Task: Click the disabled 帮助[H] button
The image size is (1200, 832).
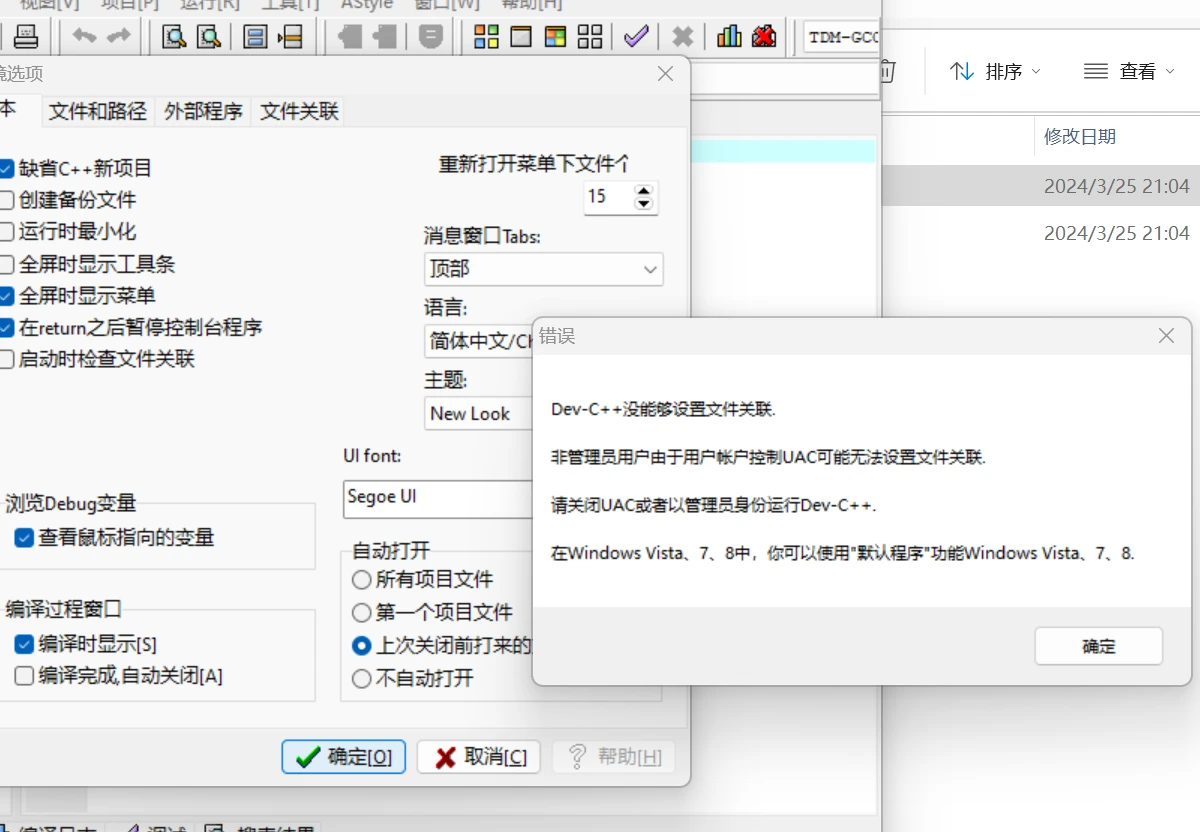Action: click(614, 757)
